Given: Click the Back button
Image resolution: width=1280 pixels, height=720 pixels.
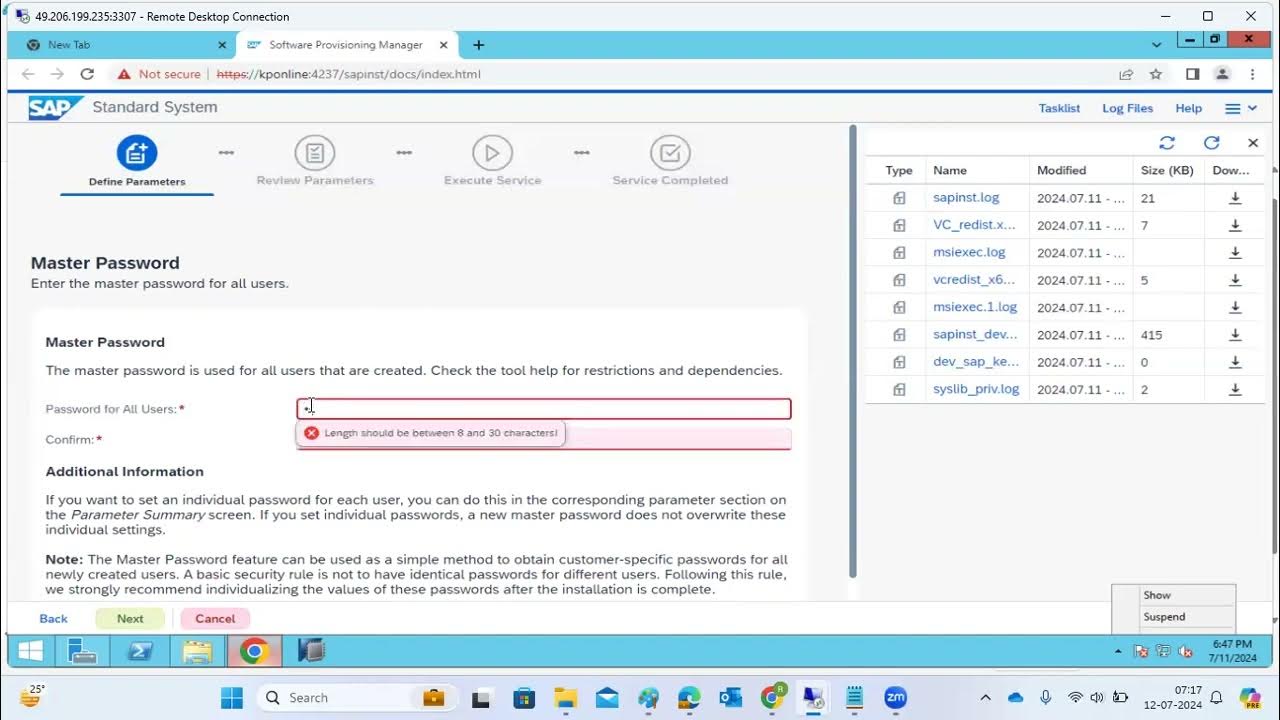Looking at the screenshot, I should [x=53, y=619].
